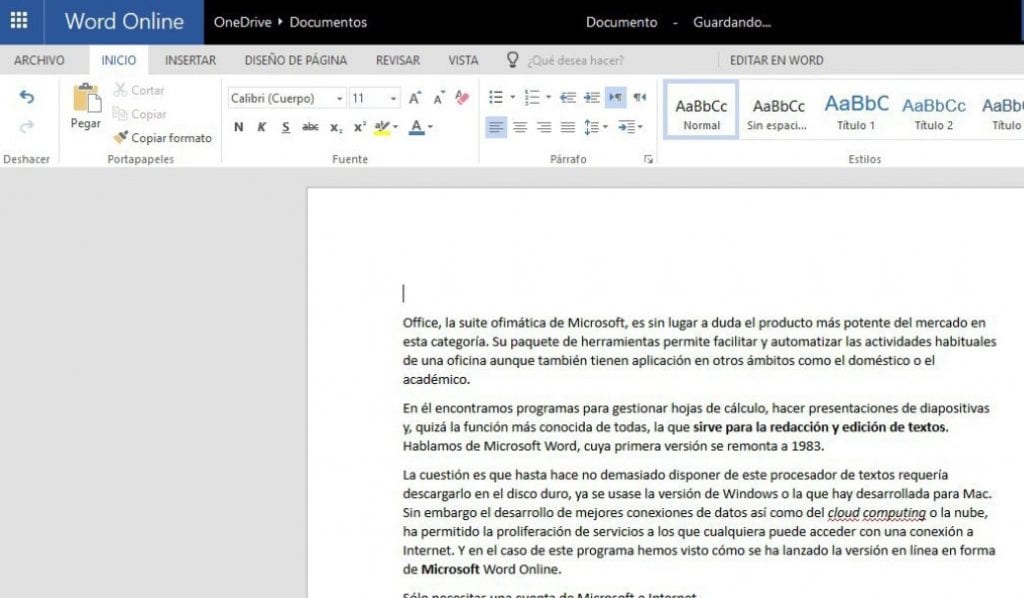Apply the Título 1 style
The width and height of the screenshot is (1024, 598).
pyautogui.click(x=856, y=110)
